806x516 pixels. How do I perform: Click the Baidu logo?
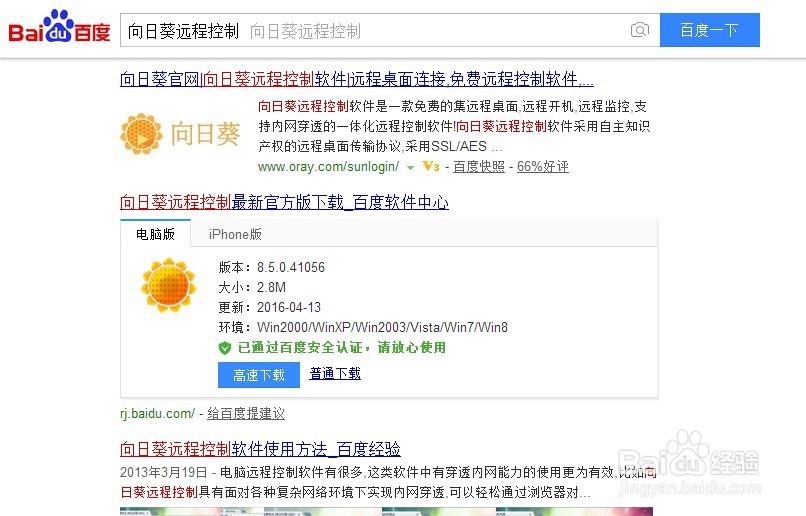pos(59,27)
